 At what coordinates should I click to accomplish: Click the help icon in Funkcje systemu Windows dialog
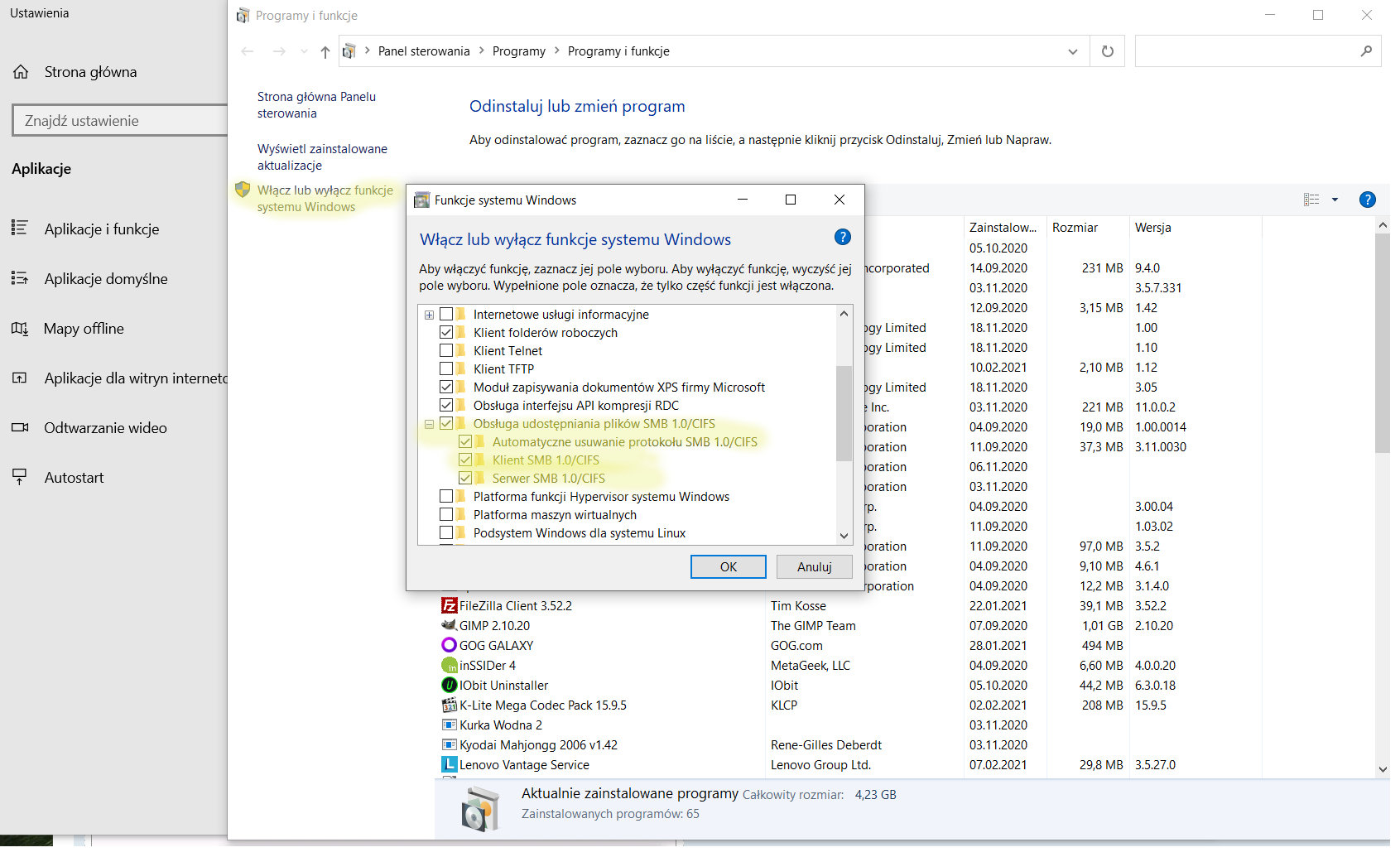(843, 237)
